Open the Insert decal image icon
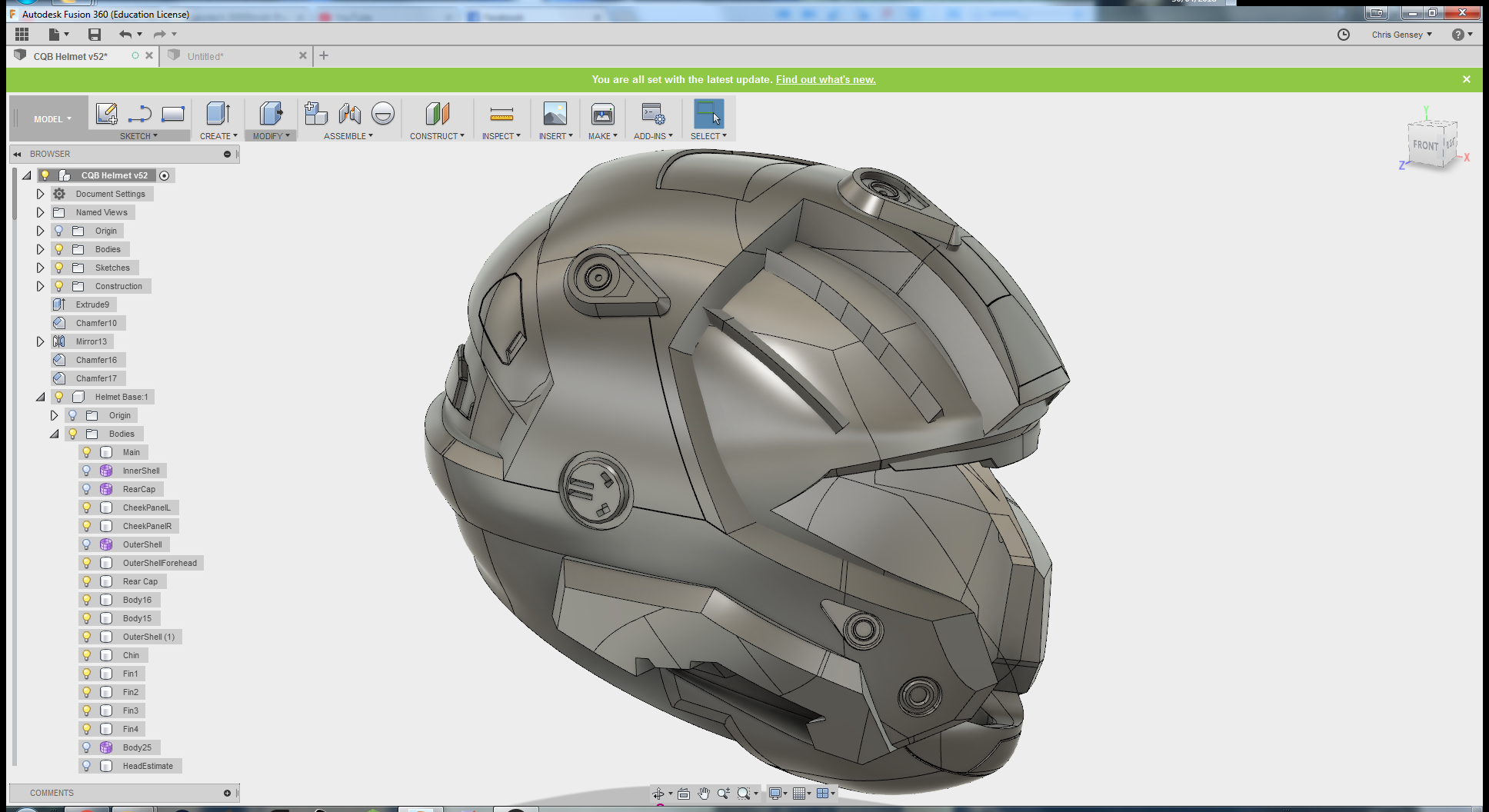The image size is (1489, 812). tap(555, 114)
